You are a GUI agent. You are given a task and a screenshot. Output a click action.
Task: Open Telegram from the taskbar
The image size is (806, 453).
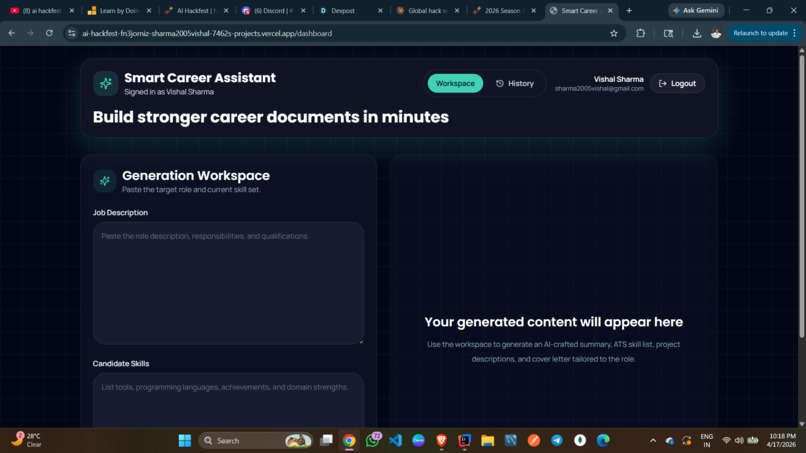pyautogui.click(x=557, y=441)
